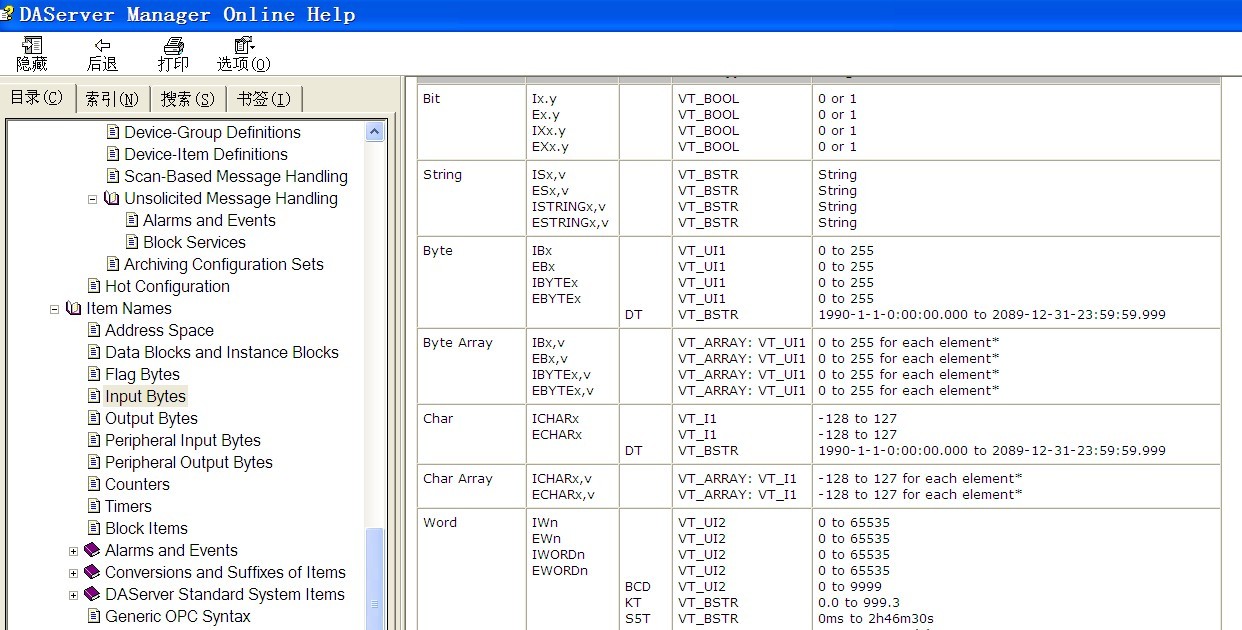The image size is (1242, 630).
Task: Click the 0 to 65535 range for IWn
Action: click(x=854, y=523)
